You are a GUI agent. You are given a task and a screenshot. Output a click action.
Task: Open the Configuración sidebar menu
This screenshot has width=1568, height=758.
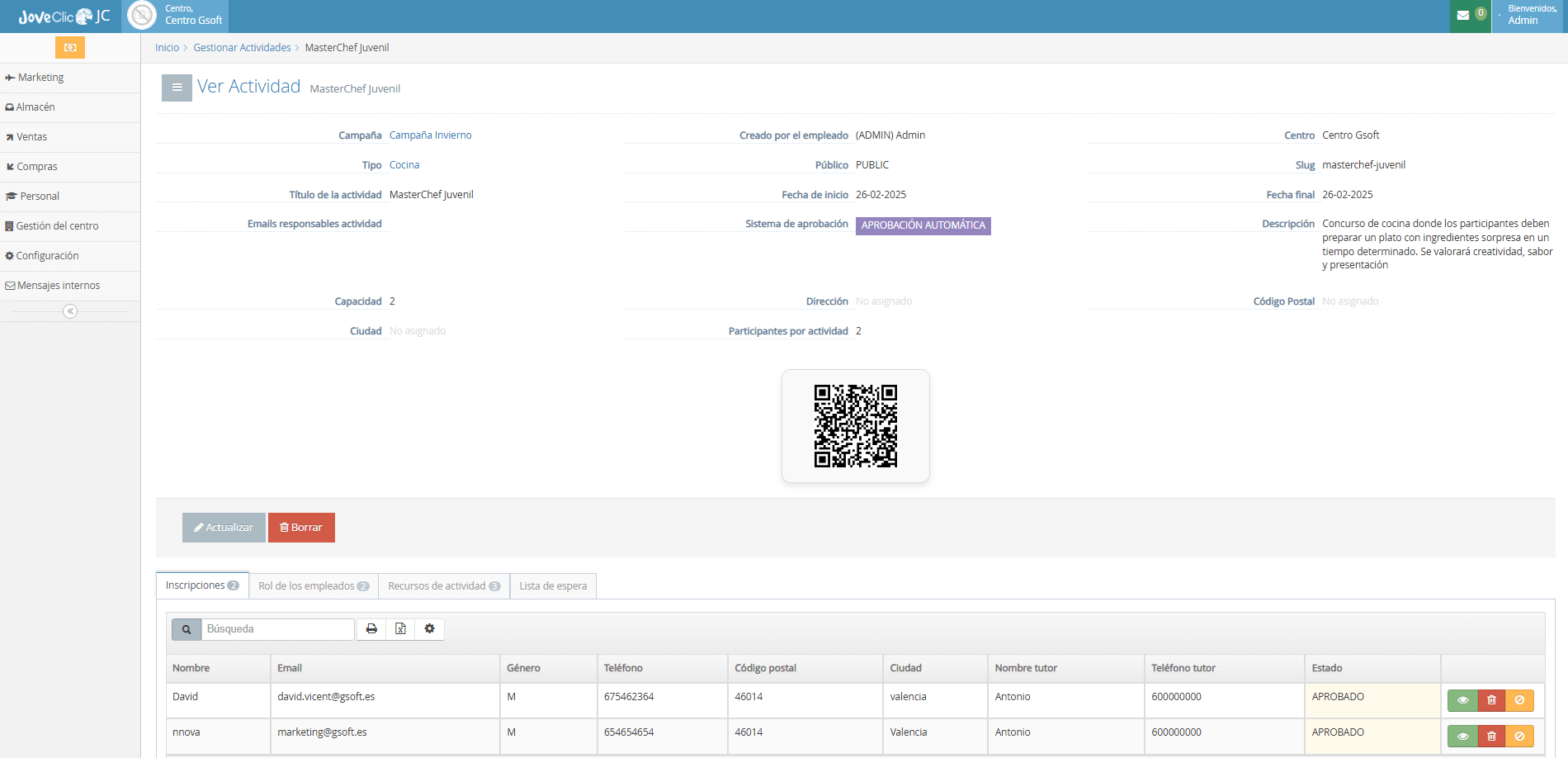[x=70, y=256]
